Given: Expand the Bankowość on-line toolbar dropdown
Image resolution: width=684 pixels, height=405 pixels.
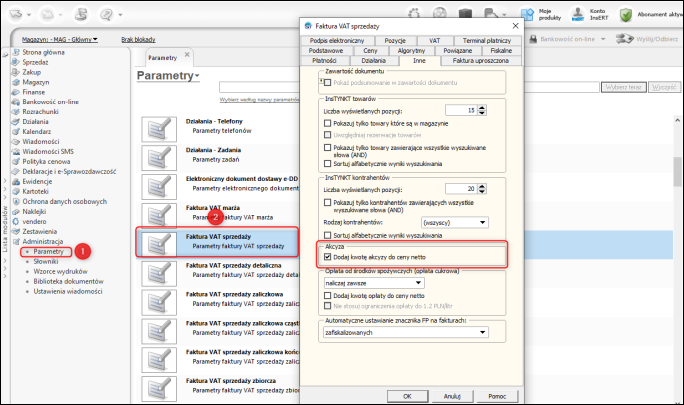Looking at the screenshot, I should coord(603,39).
